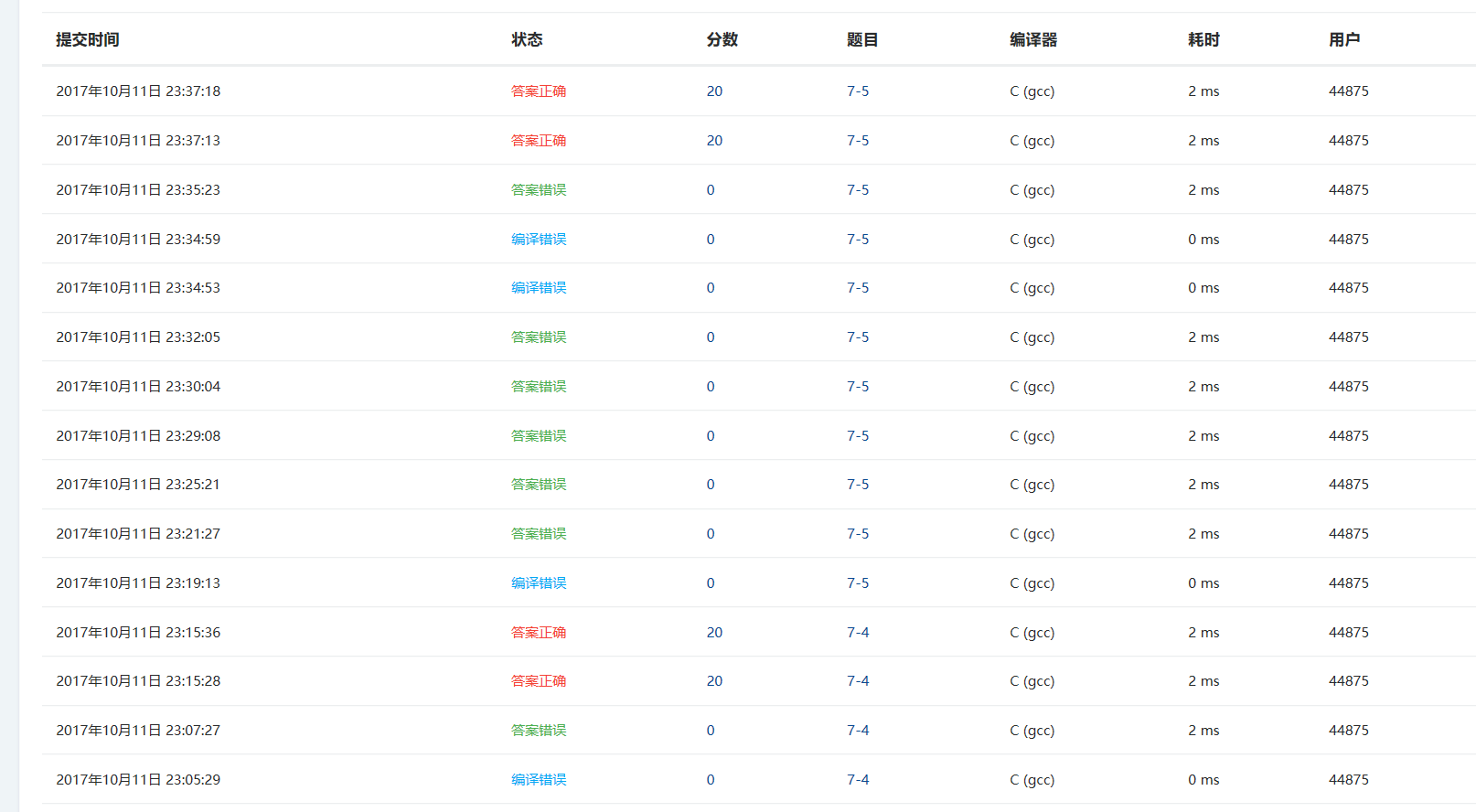The image size is (1476, 812).
Task: Click C (gcc) in 23:32:05 row
Action: [1032, 337]
